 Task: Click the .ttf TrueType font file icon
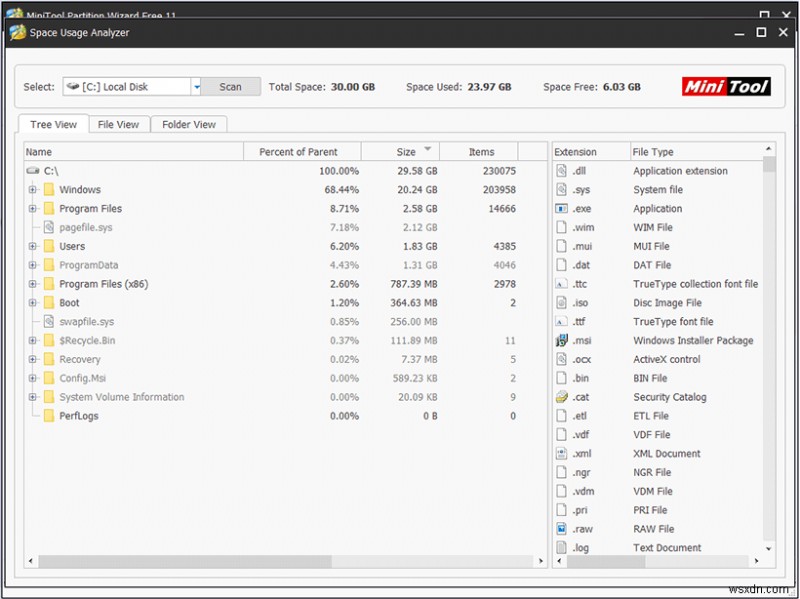point(562,321)
